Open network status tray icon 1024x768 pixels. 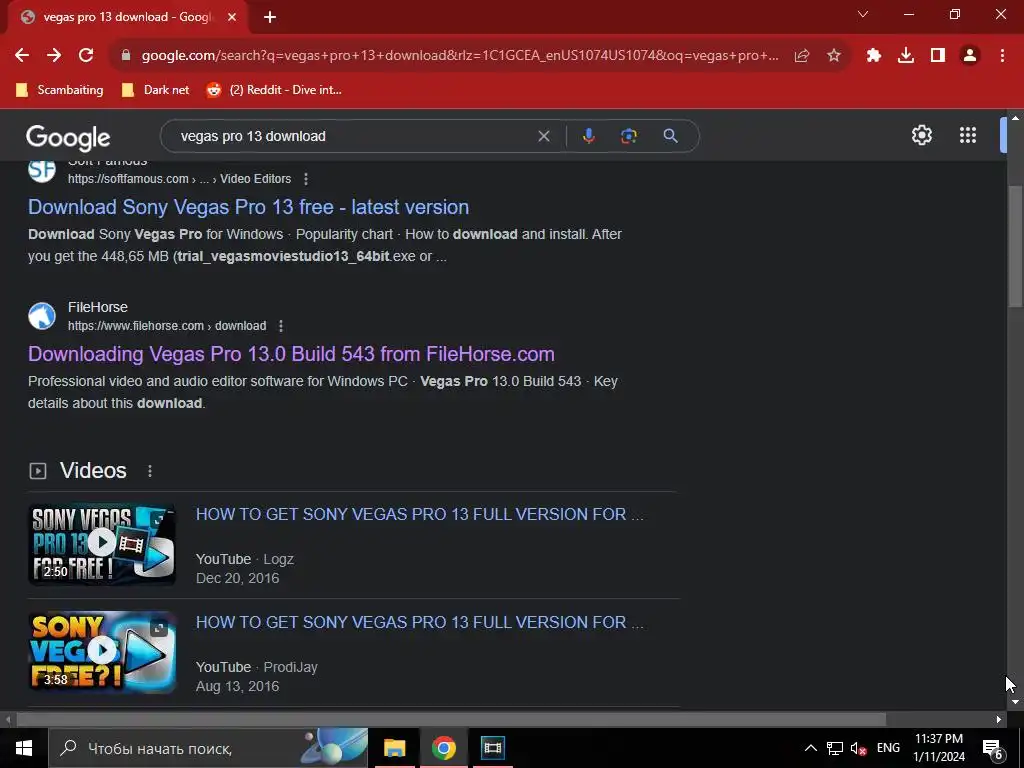pyautogui.click(x=835, y=748)
